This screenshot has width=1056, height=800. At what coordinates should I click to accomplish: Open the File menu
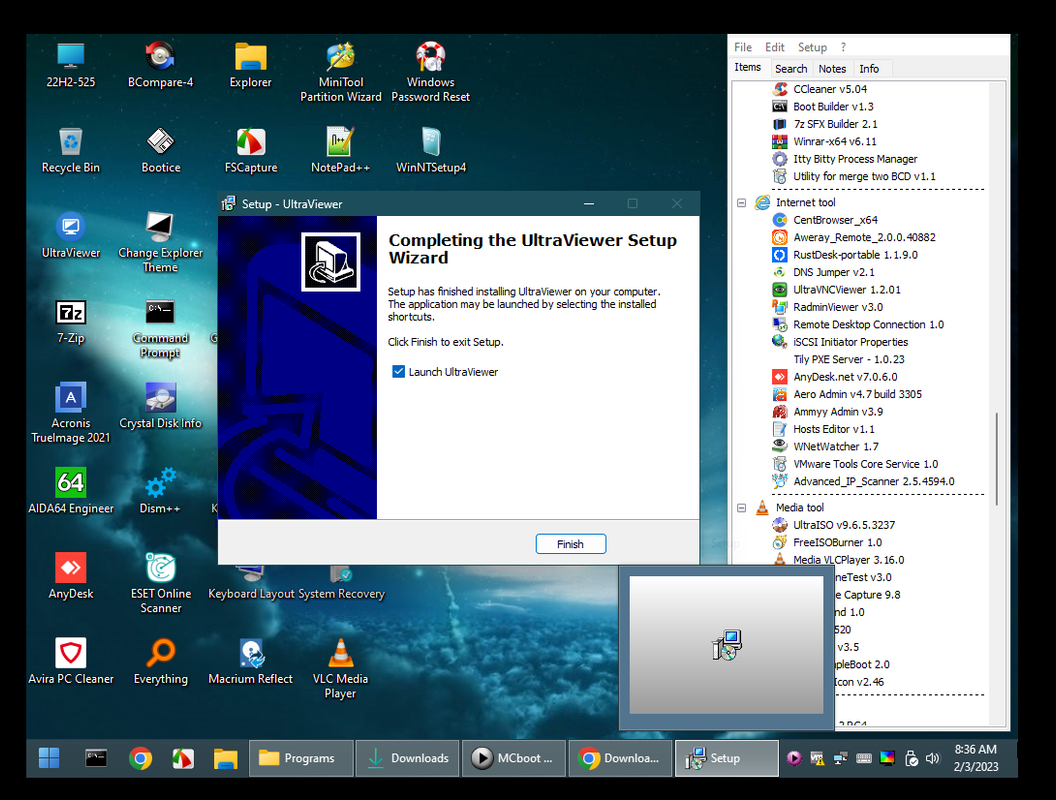click(743, 47)
